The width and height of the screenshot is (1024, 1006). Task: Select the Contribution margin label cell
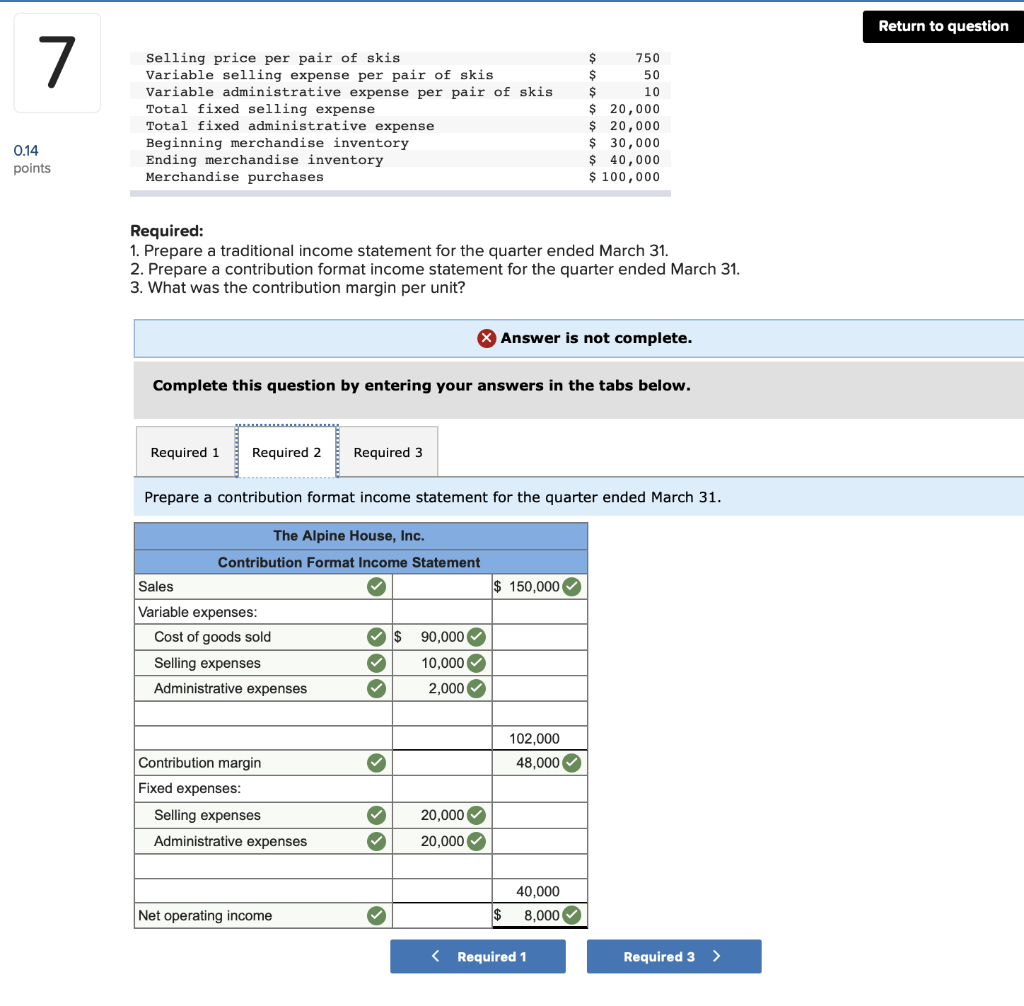click(x=263, y=763)
